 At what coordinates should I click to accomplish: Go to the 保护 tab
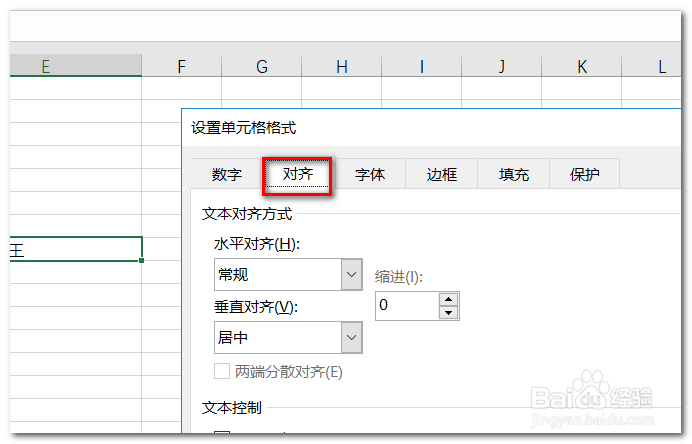point(585,174)
